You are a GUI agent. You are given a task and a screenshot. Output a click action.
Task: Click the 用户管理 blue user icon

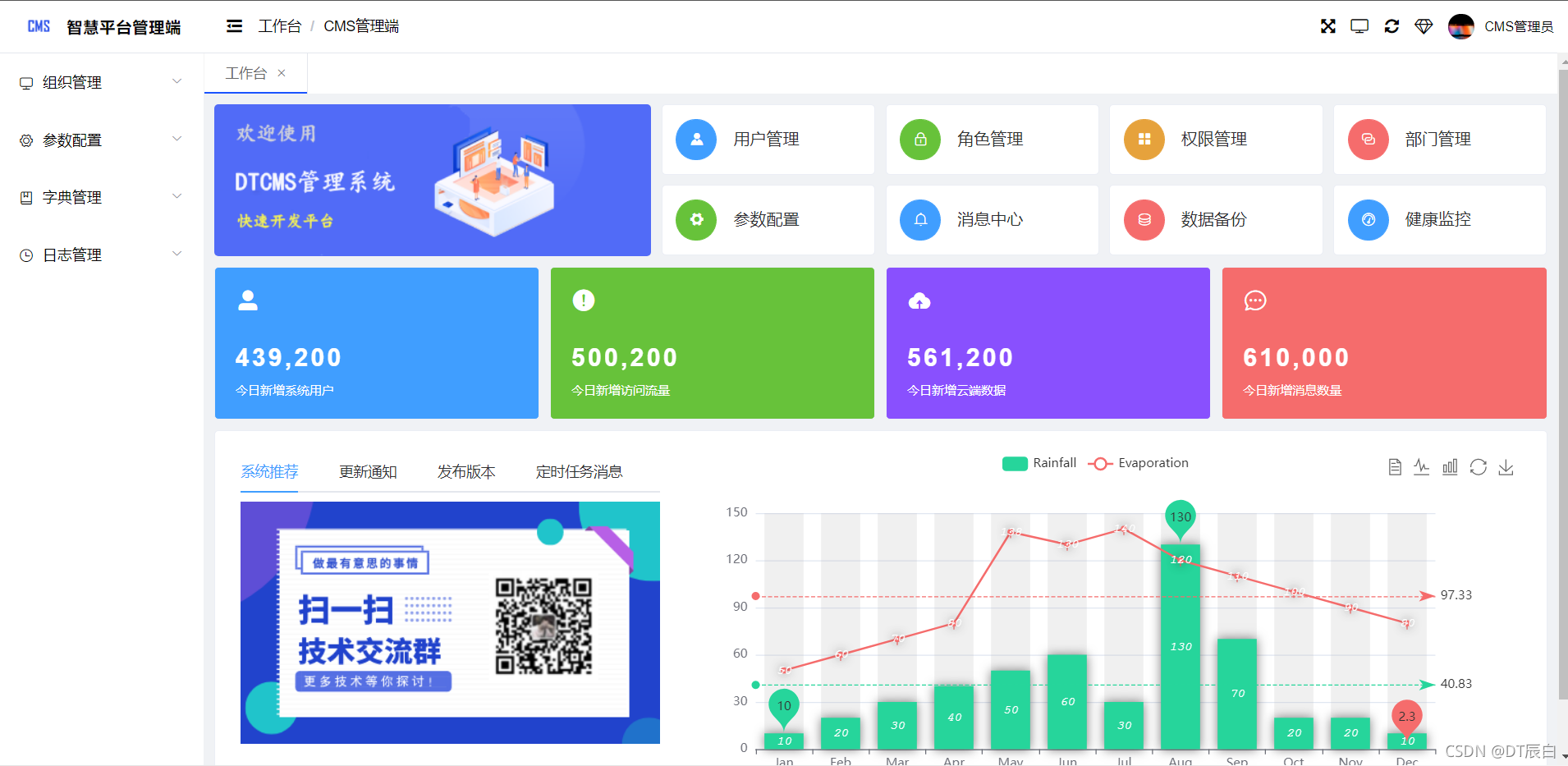click(696, 140)
